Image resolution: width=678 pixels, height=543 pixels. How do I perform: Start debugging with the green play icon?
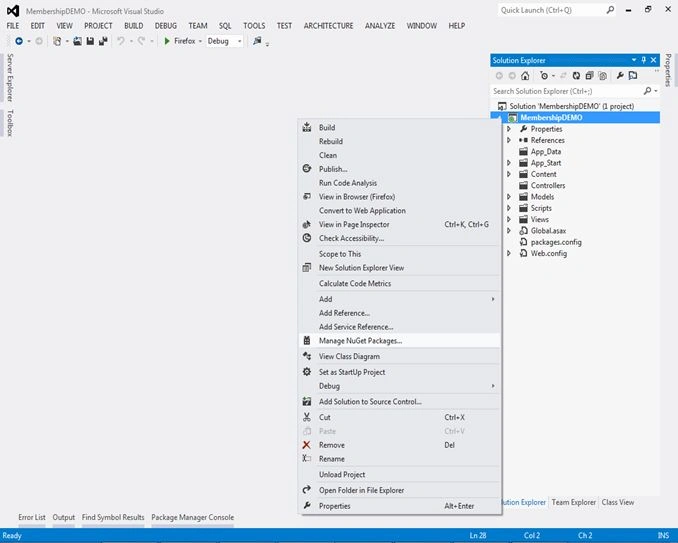click(167, 41)
